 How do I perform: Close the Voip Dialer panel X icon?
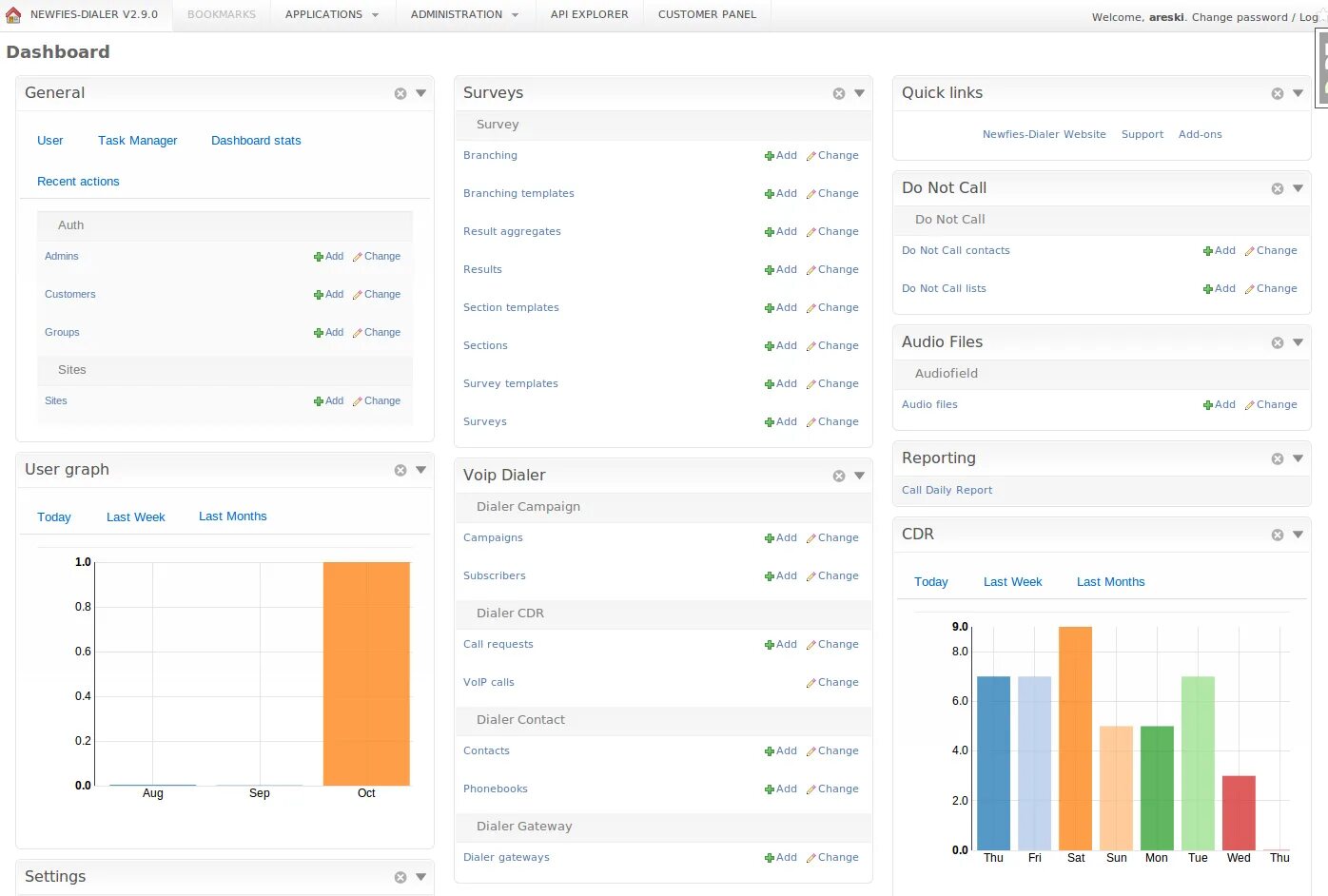(x=839, y=476)
